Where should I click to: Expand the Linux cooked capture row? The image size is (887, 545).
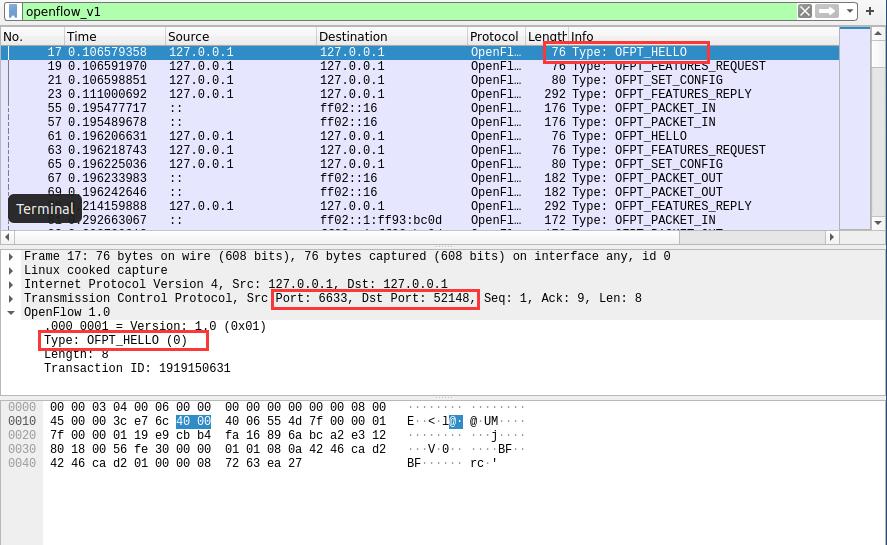click(11, 271)
